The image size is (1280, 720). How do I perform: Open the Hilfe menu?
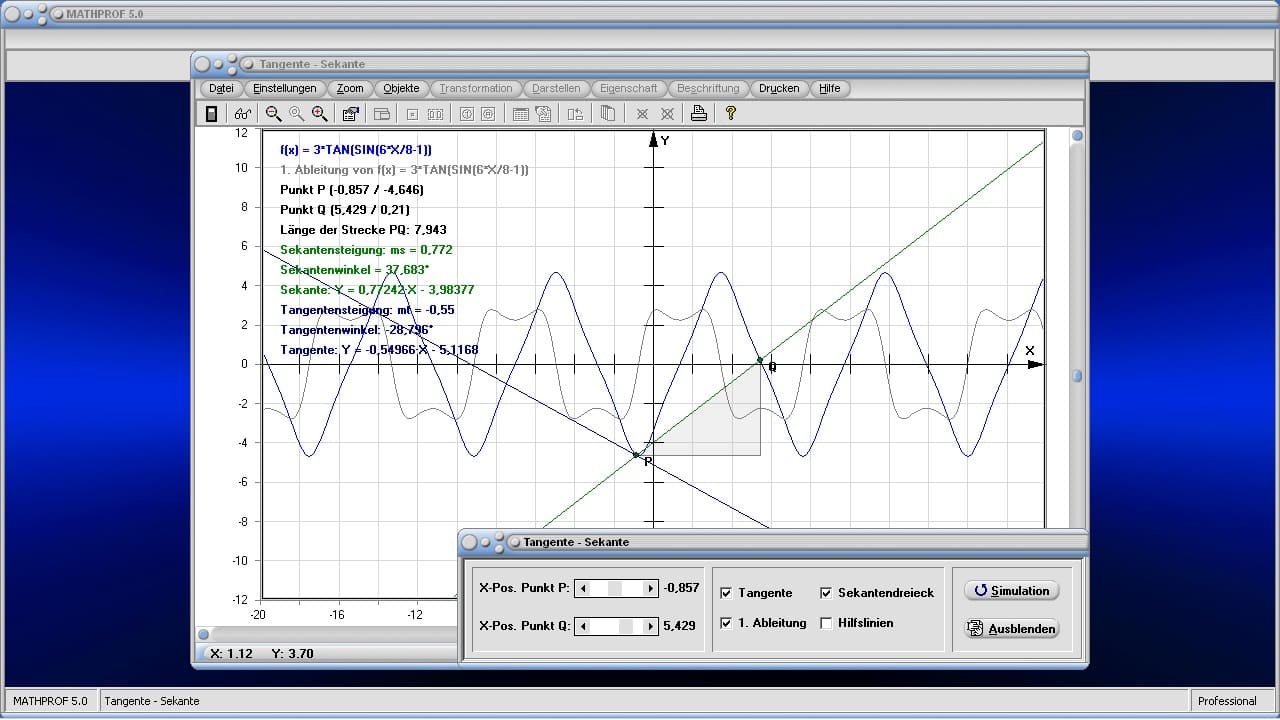(x=830, y=88)
